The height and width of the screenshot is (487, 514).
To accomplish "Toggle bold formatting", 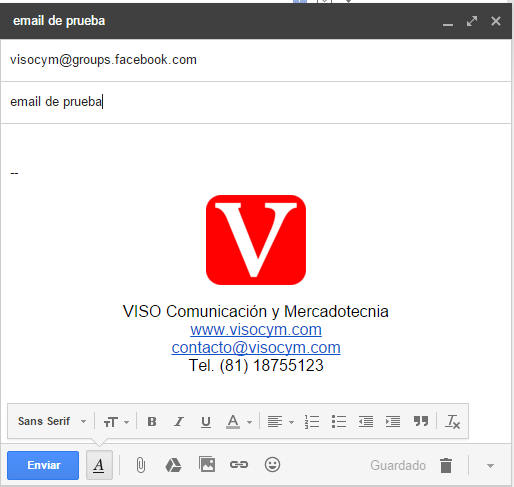I will pyautogui.click(x=152, y=422).
